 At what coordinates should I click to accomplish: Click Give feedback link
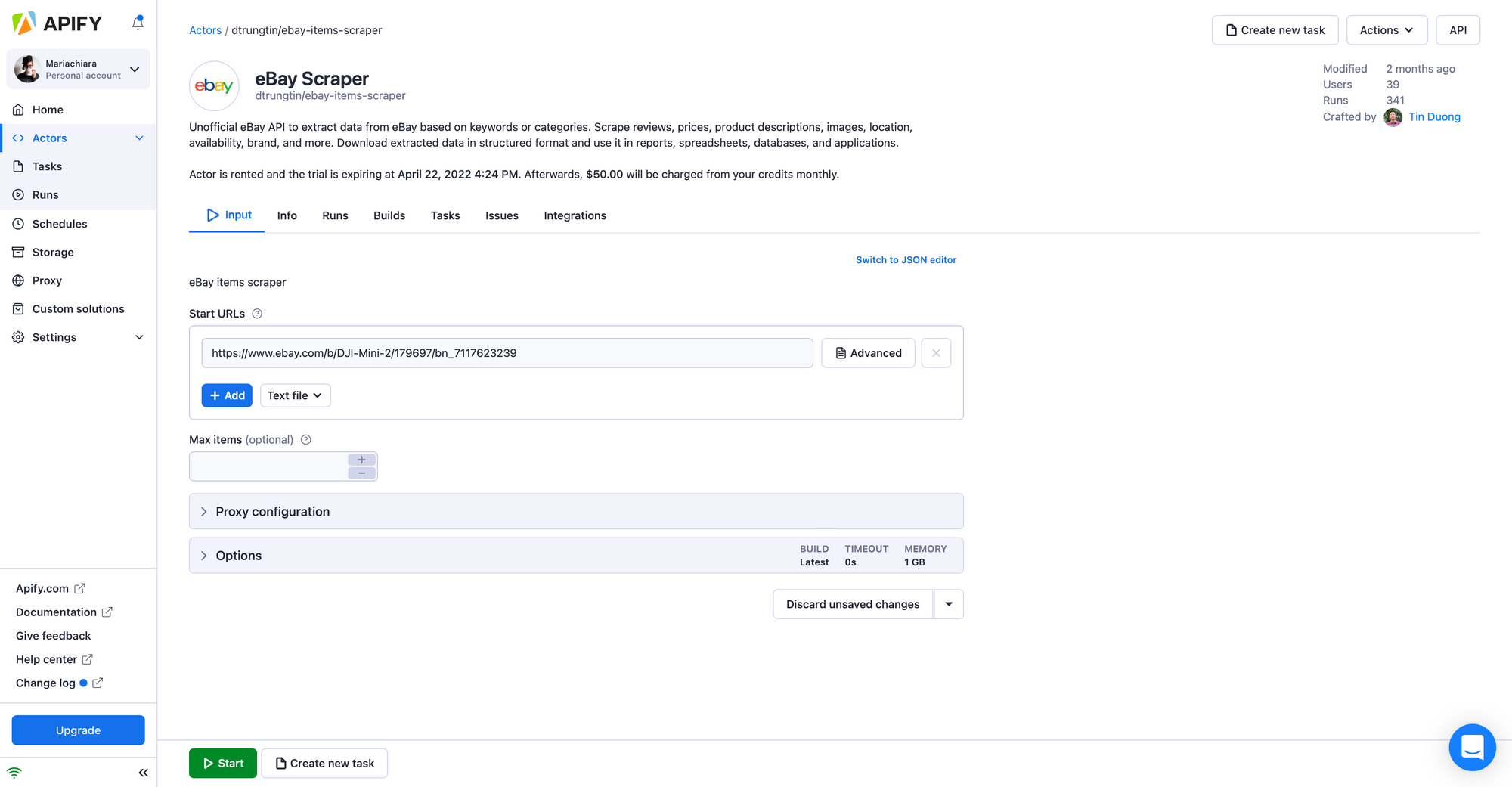pos(53,636)
